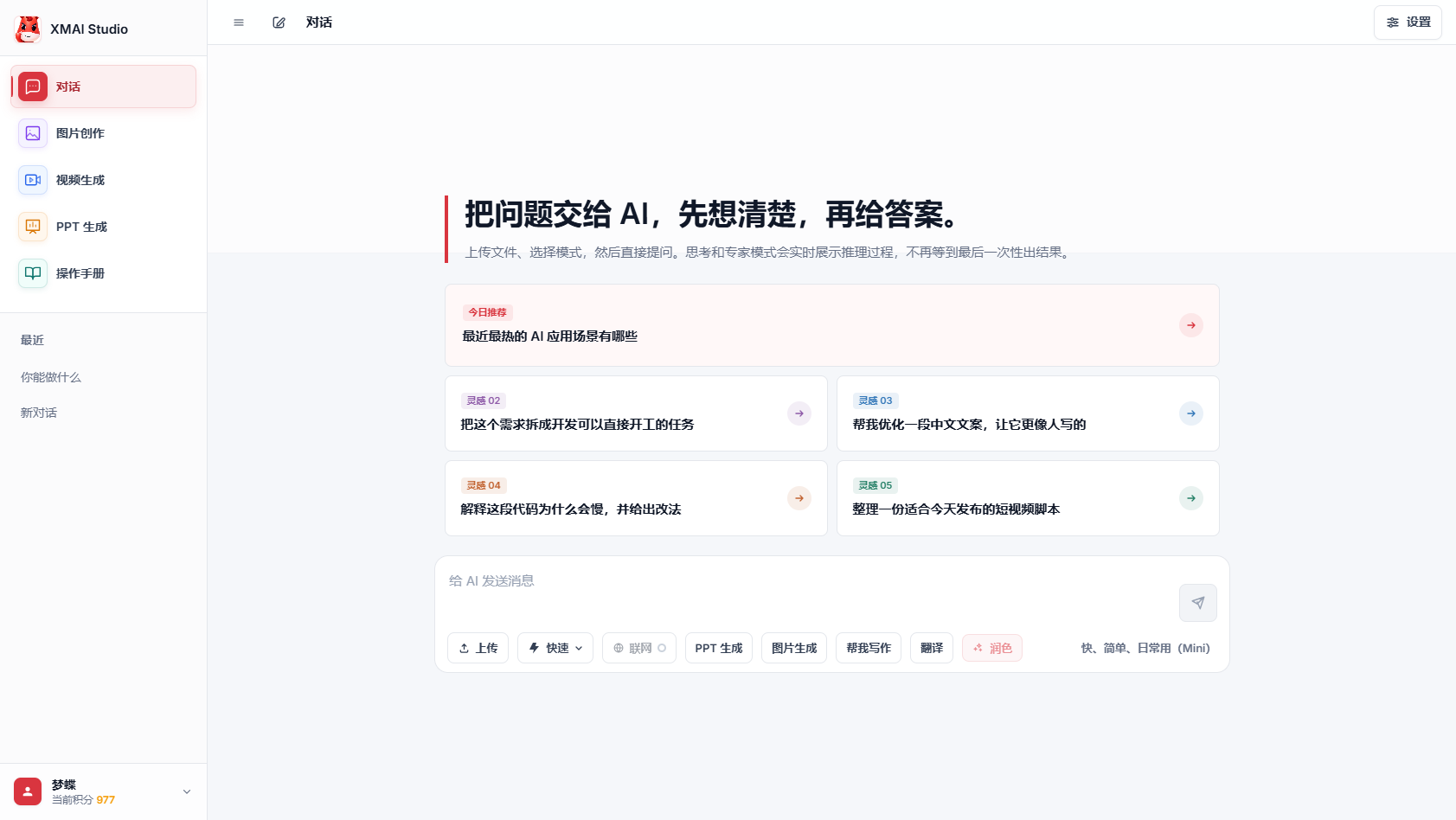1456x820 pixels.
Task: Open the 快速 mode dropdown
Action: click(555, 648)
